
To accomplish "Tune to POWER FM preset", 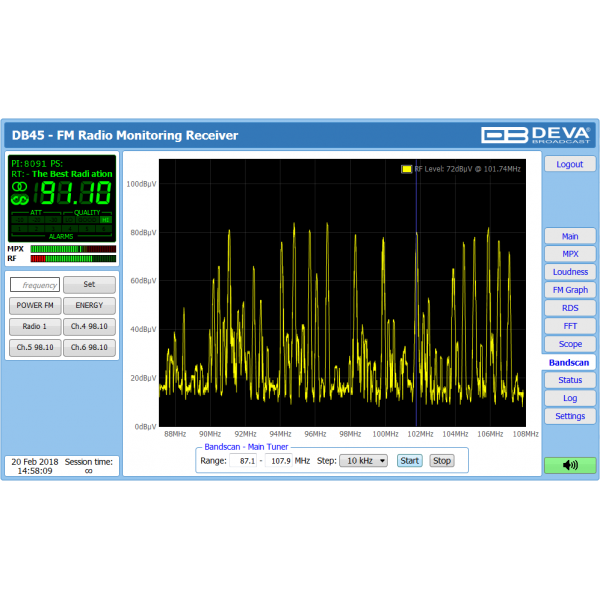I will [x=35, y=305].
